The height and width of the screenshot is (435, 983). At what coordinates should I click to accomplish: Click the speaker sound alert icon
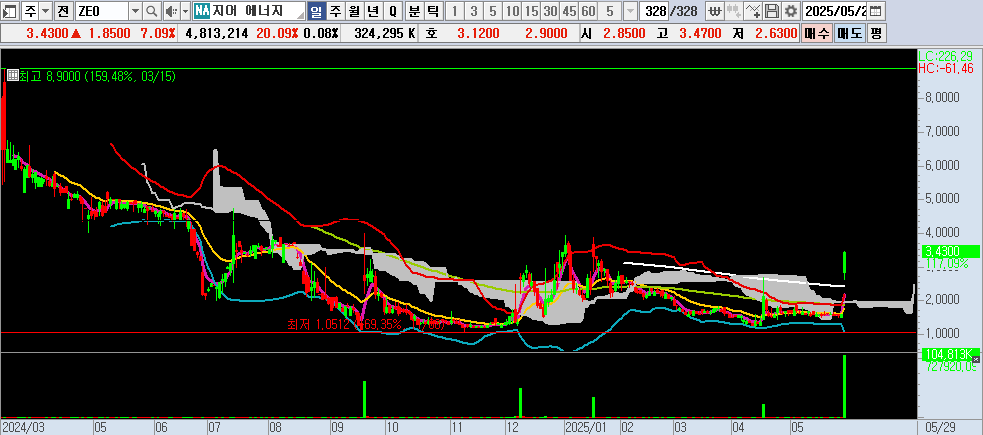pos(171,11)
